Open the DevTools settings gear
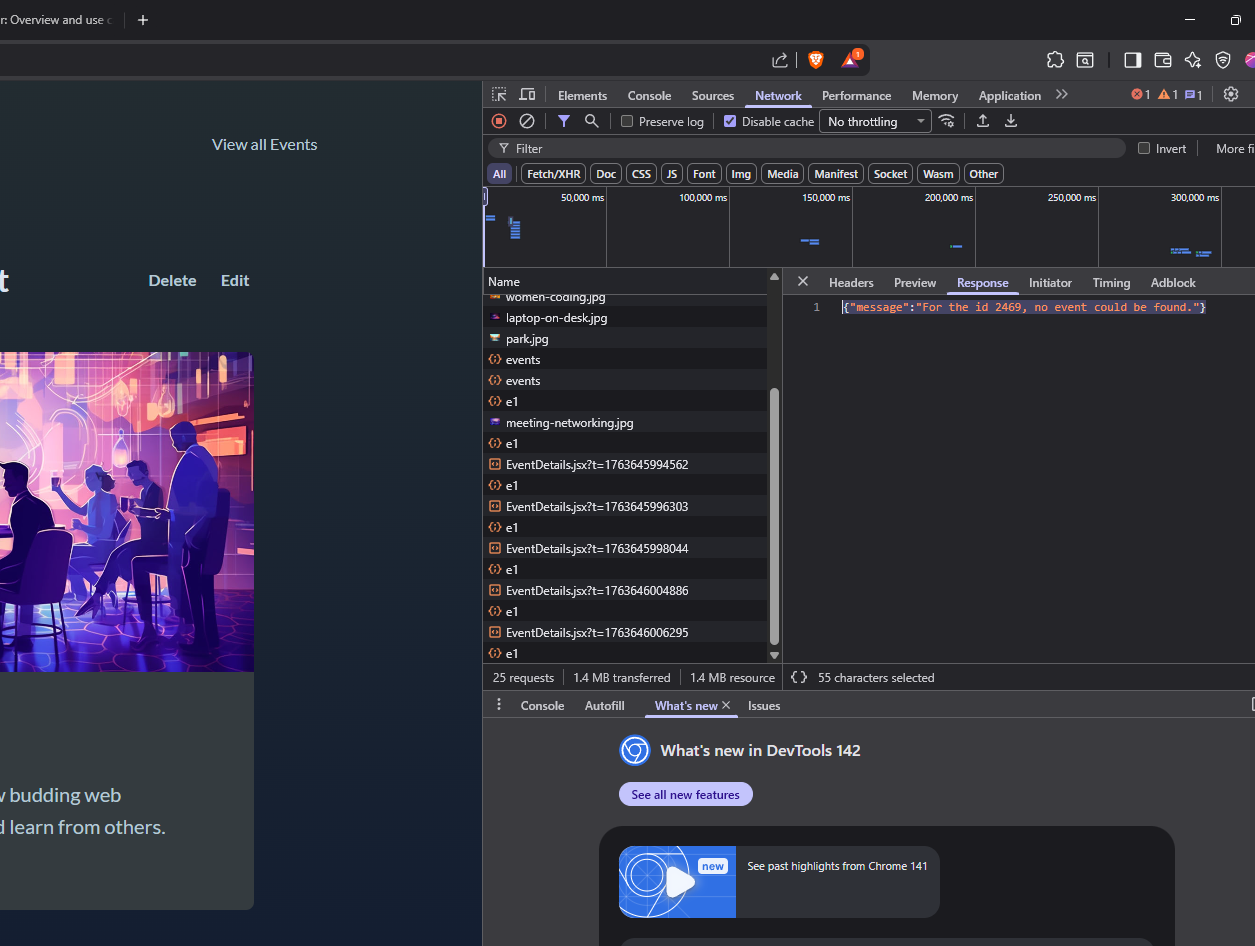The height and width of the screenshot is (946, 1255). (x=1231, y=94)
